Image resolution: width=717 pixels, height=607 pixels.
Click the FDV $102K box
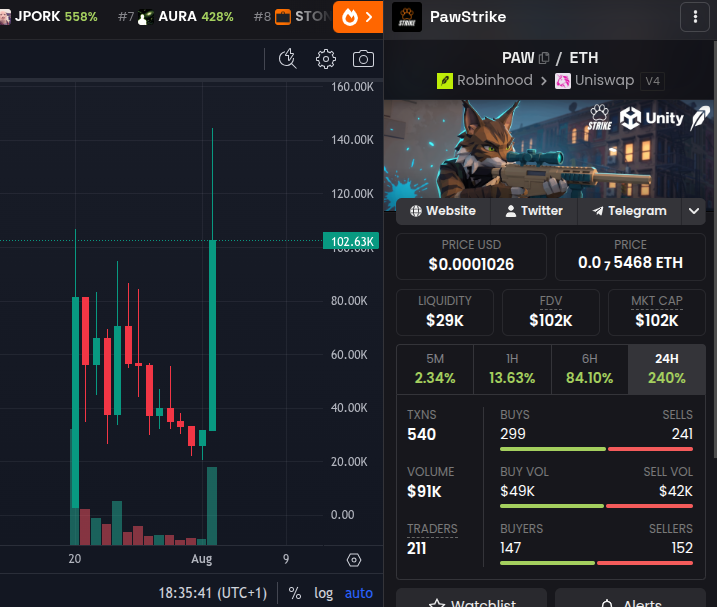pyautogui.click(x=551, y=312)
